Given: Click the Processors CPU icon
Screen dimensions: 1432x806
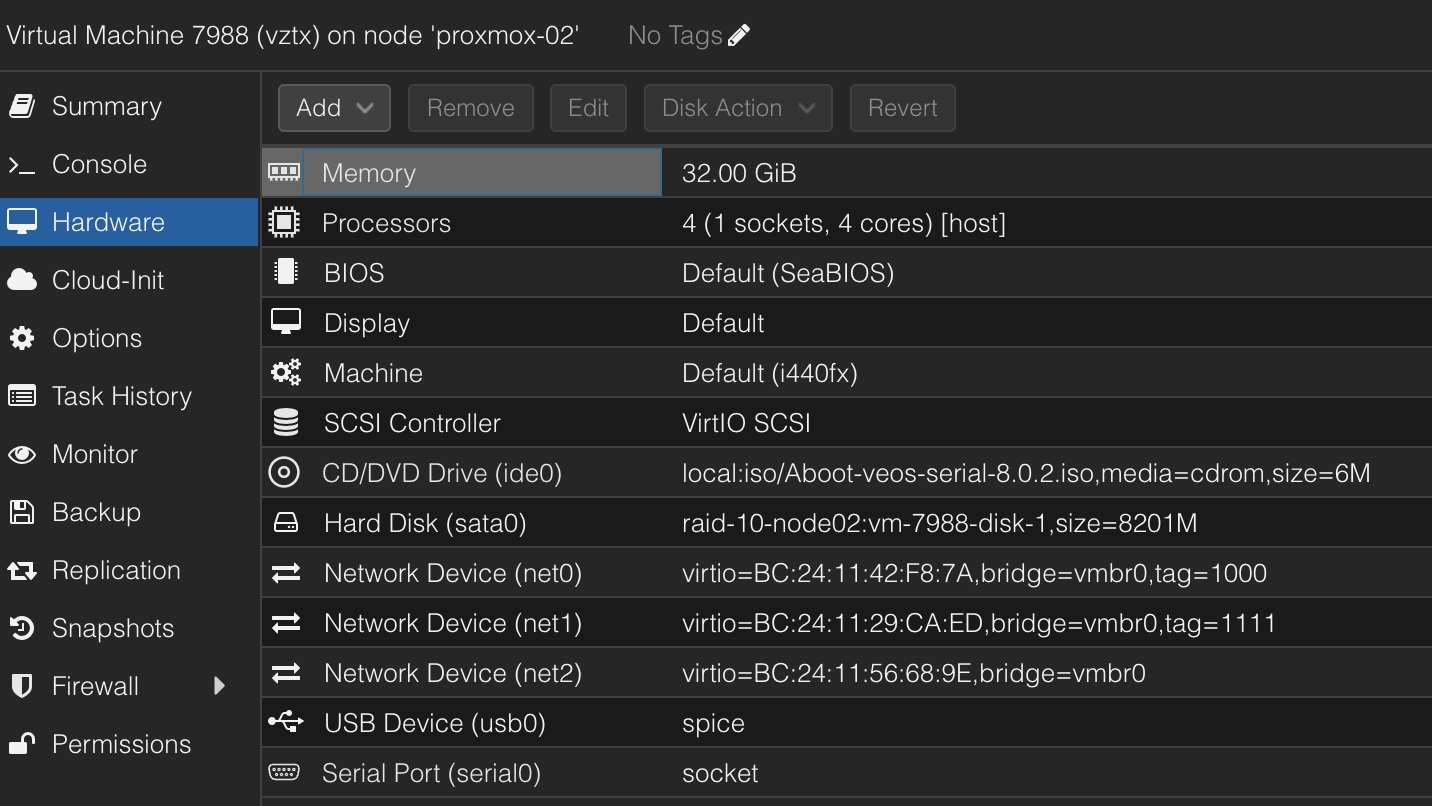Looking at the screenshot, I should pos(285,222).
